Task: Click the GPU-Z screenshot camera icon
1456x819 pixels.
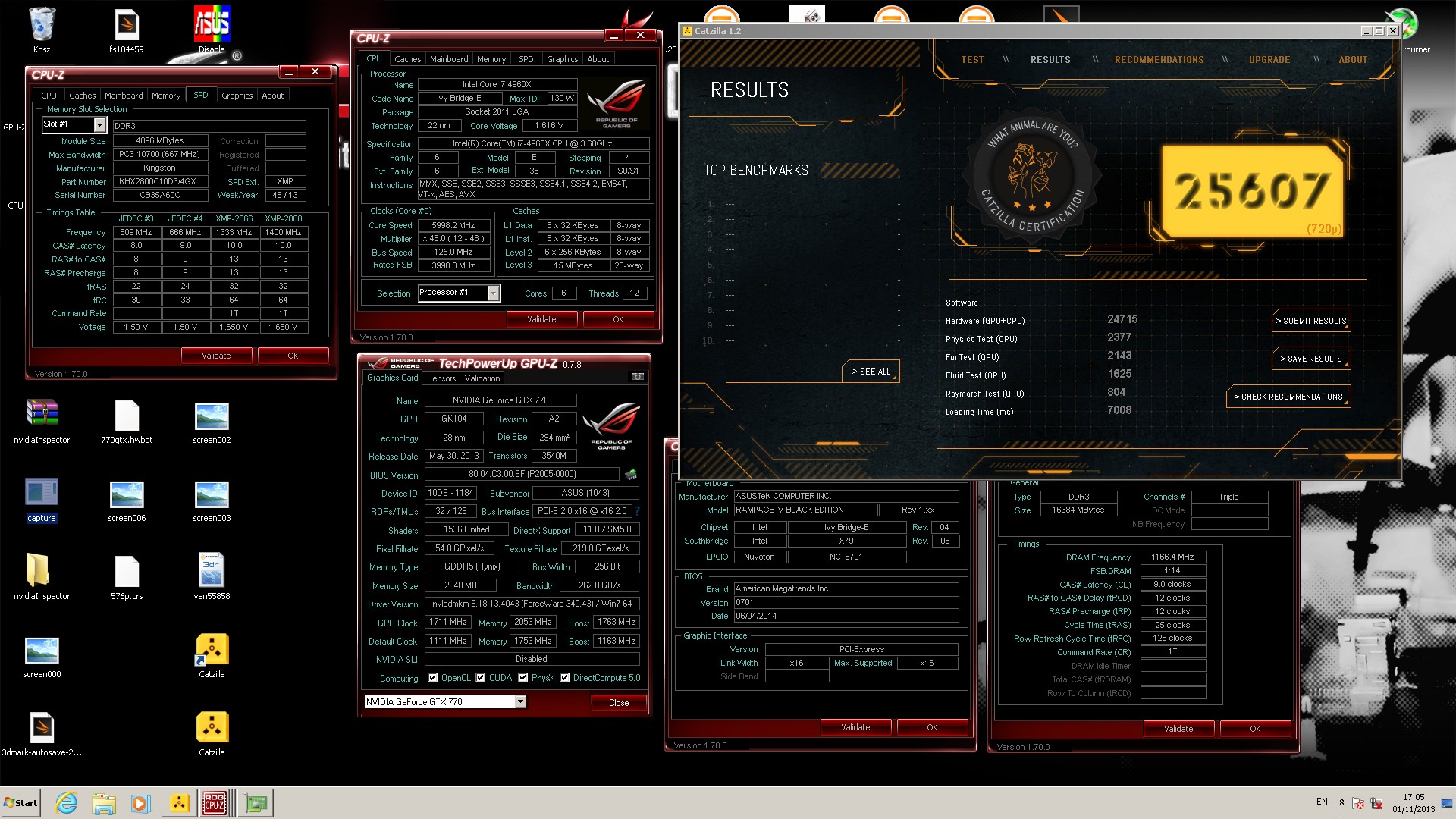Action: pos(638,377)
